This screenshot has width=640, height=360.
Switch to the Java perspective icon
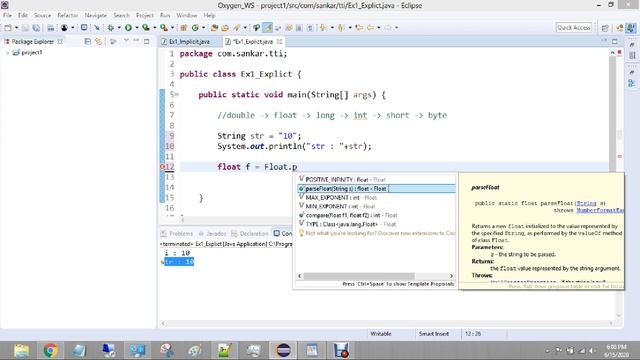[631, 28]
